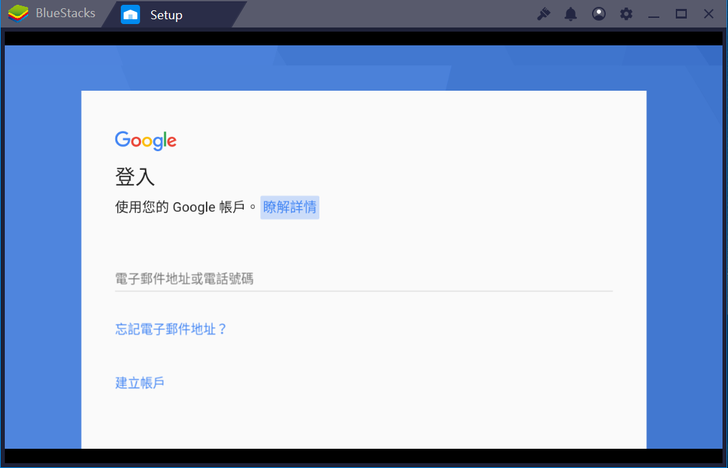The width and height of the screenshot is (728, 468).
Task: Click the 登入 heading text
Action: click(135, 177)
